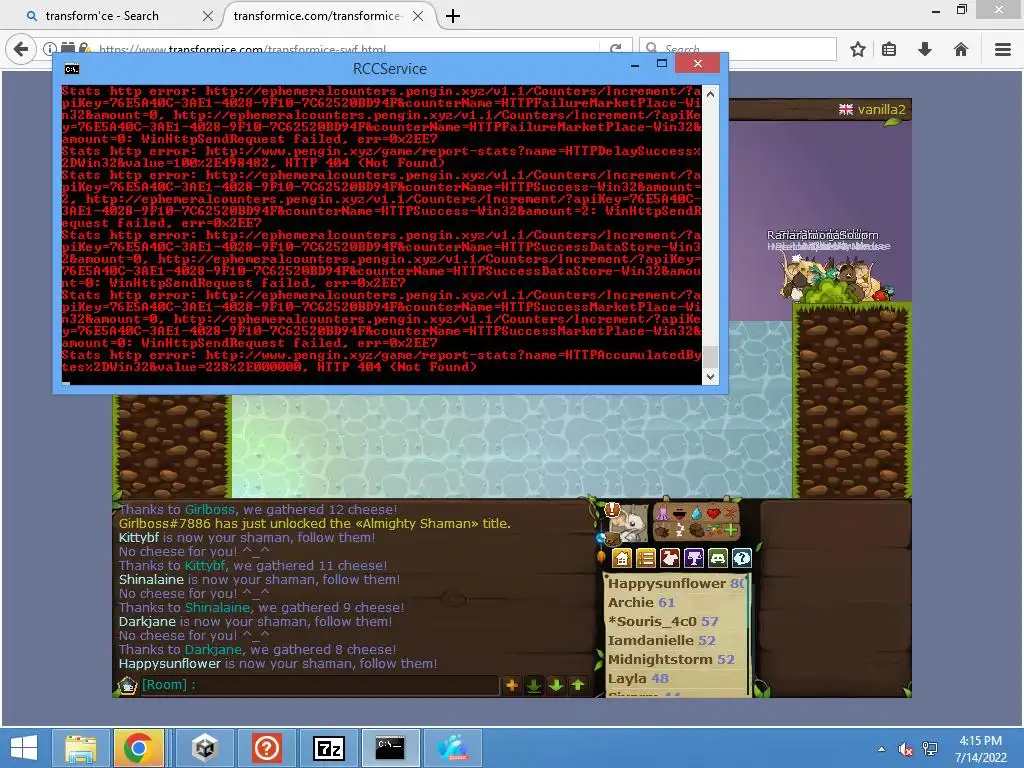
Task: Select player Archie in the list
Action: coord(631,602)
